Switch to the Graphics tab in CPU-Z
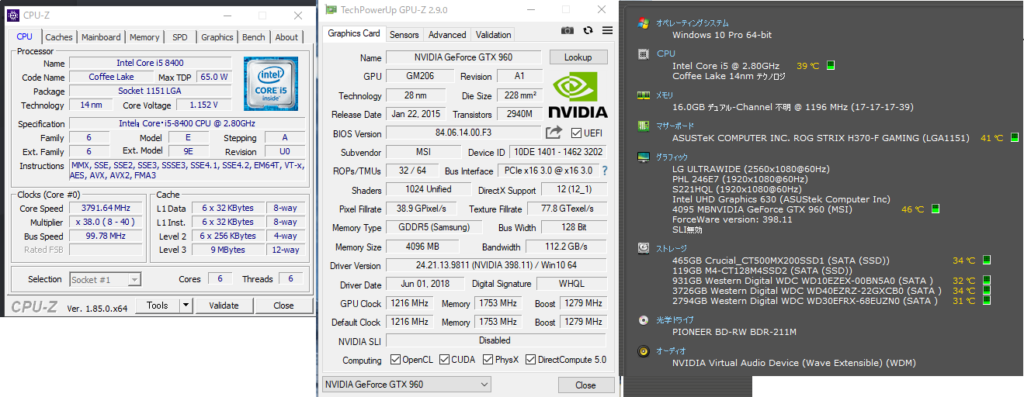This screenshot has height=397, width=1024. 217,37
